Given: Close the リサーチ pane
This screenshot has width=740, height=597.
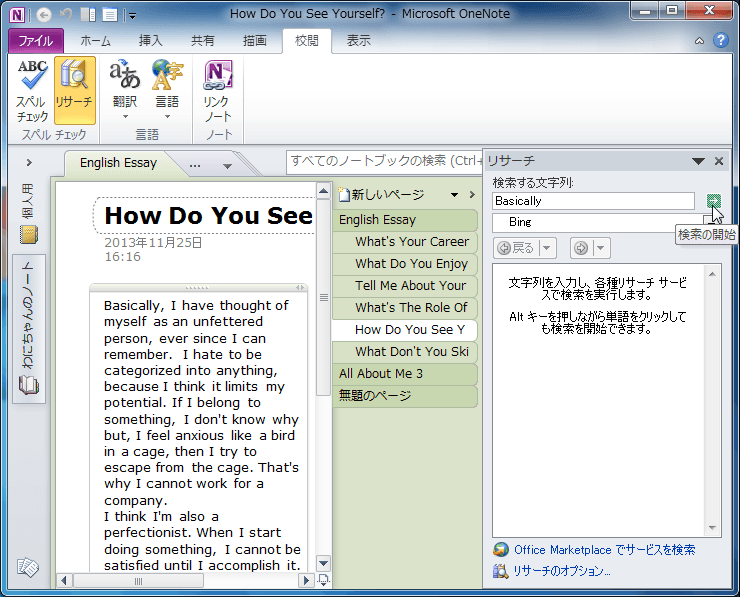Looking at the screenshot, I should [x=719, y=161].
